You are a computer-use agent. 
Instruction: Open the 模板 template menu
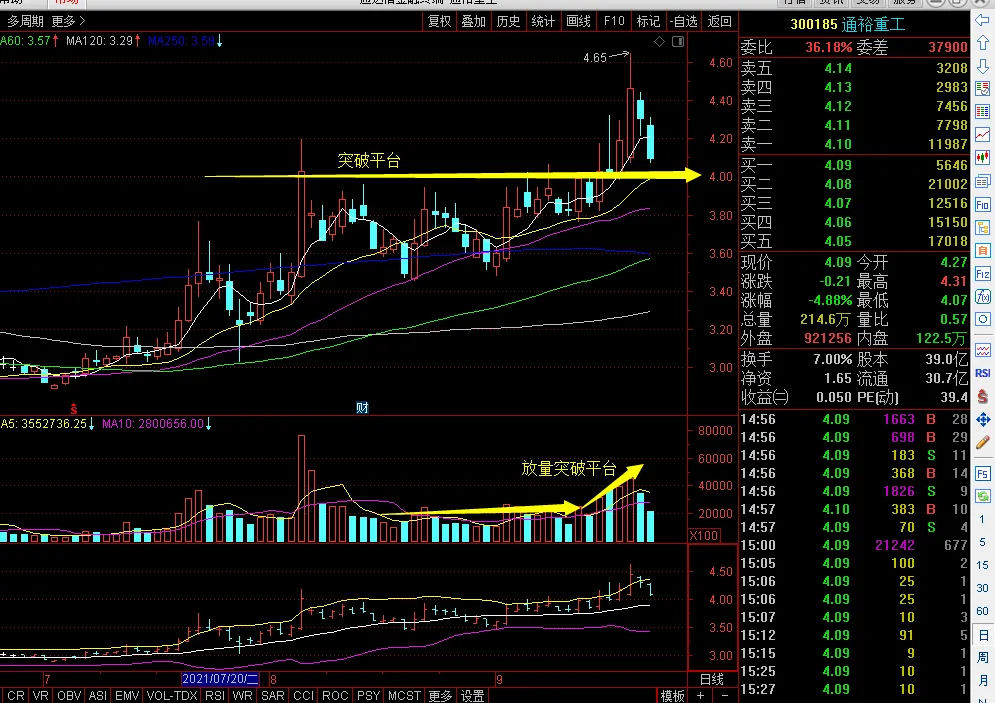[673, 696]
